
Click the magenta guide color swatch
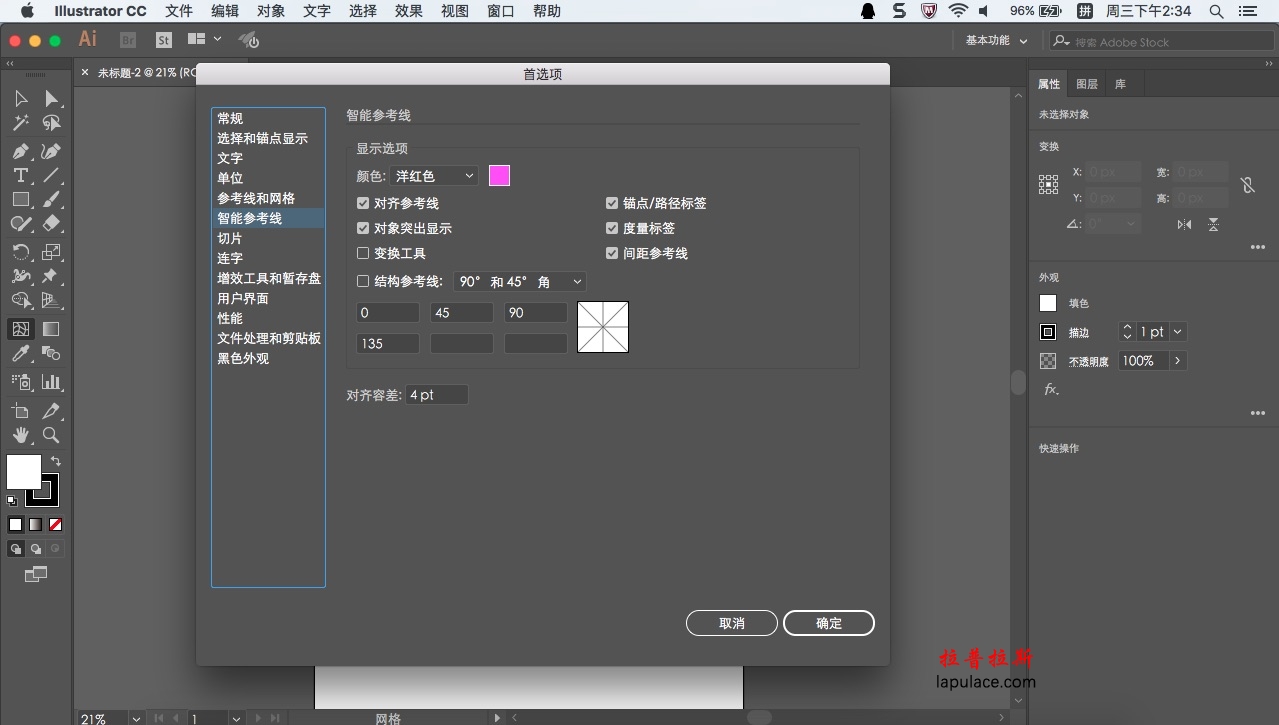tap(499, 176)
